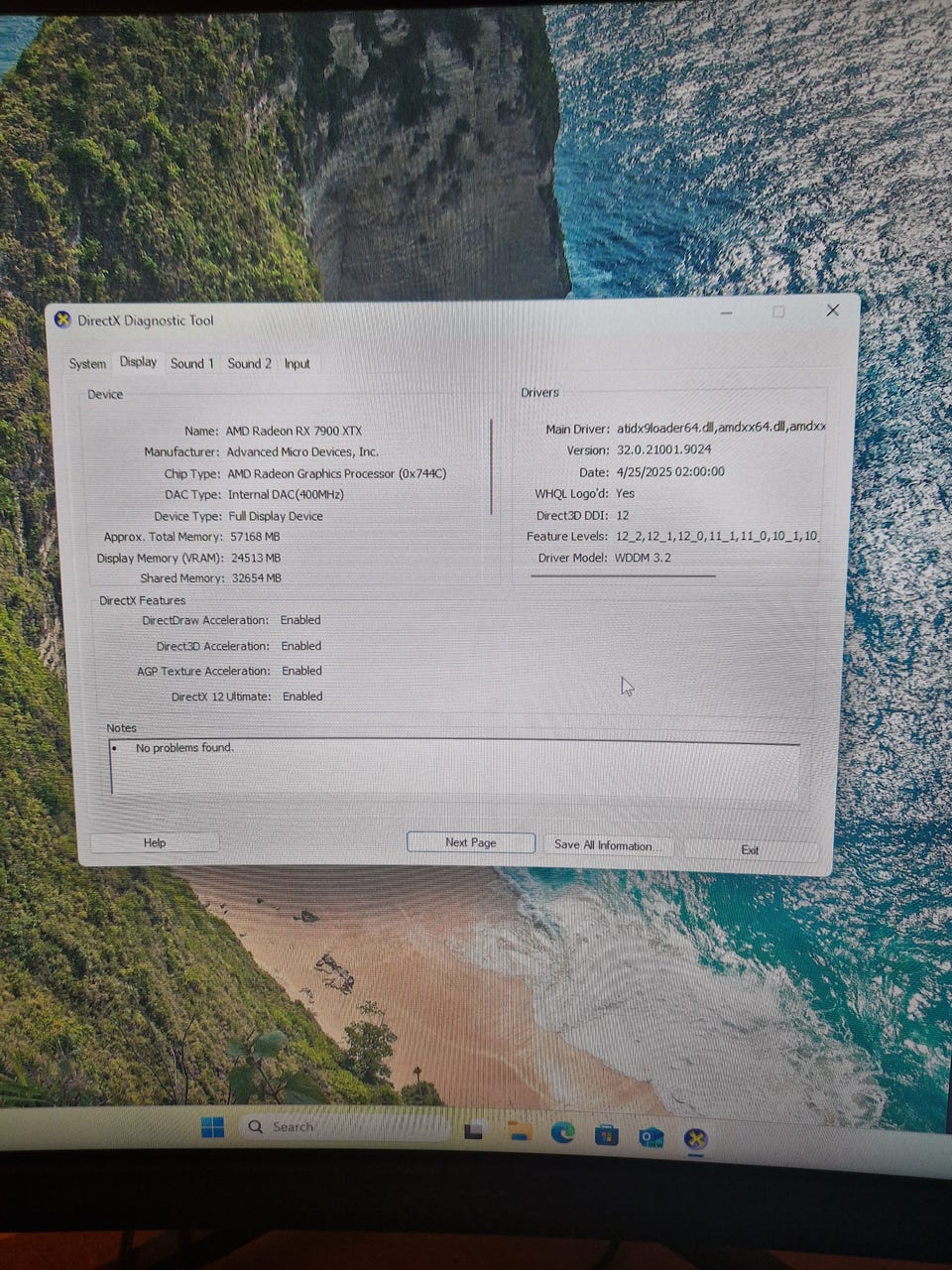Click 'Advanced Micro Devices, Inc.' manufacturer value
Viewport: 952px width, 1270px height.
point(302,451)
